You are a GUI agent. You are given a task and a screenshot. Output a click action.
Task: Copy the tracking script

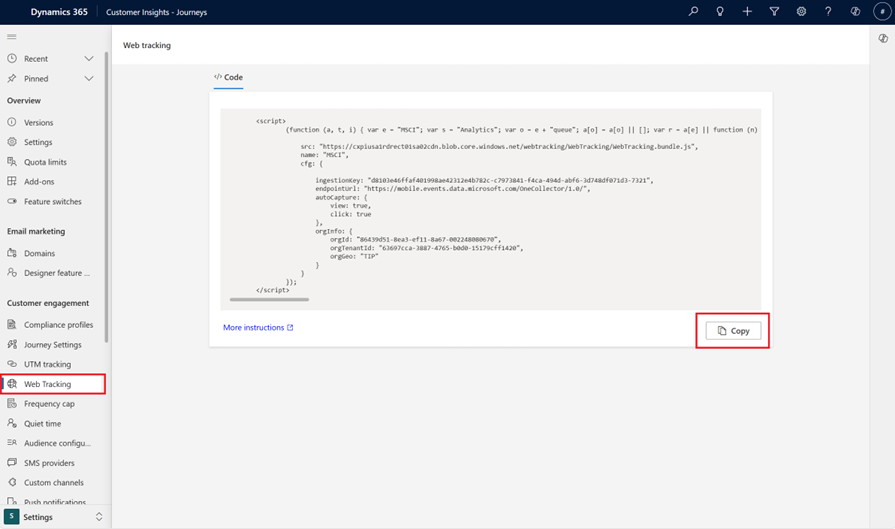click(x=733, y=331)
